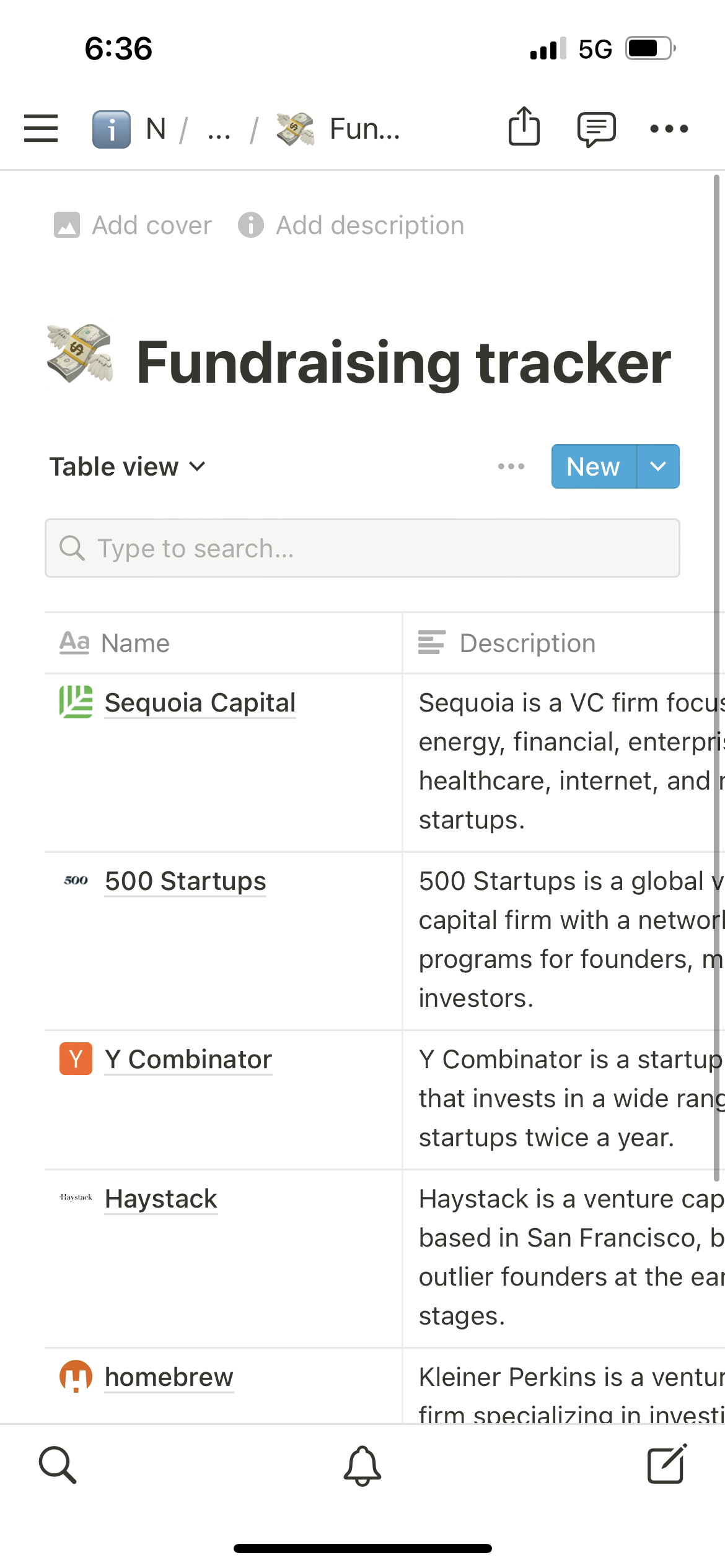Open notifications bell icon
The height and width of the screenshot is (1568, 725).
pyautogui.click(x=362, y=1465)
